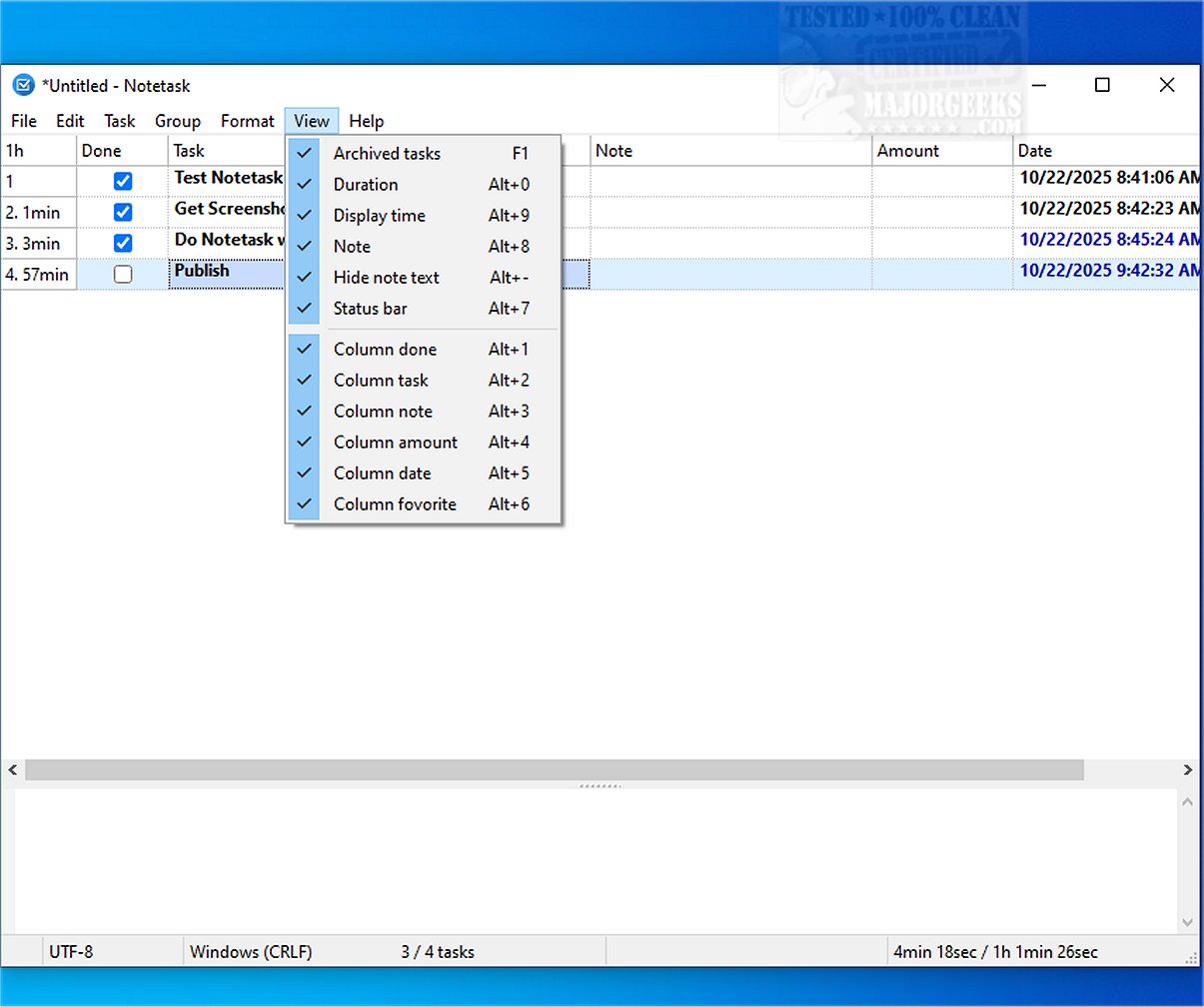The height and width of the screenshot is (1007, 1204).
Task: Click the horizontal scrollbar thumb
Action: pyautogui.click(x=555, y=770)
